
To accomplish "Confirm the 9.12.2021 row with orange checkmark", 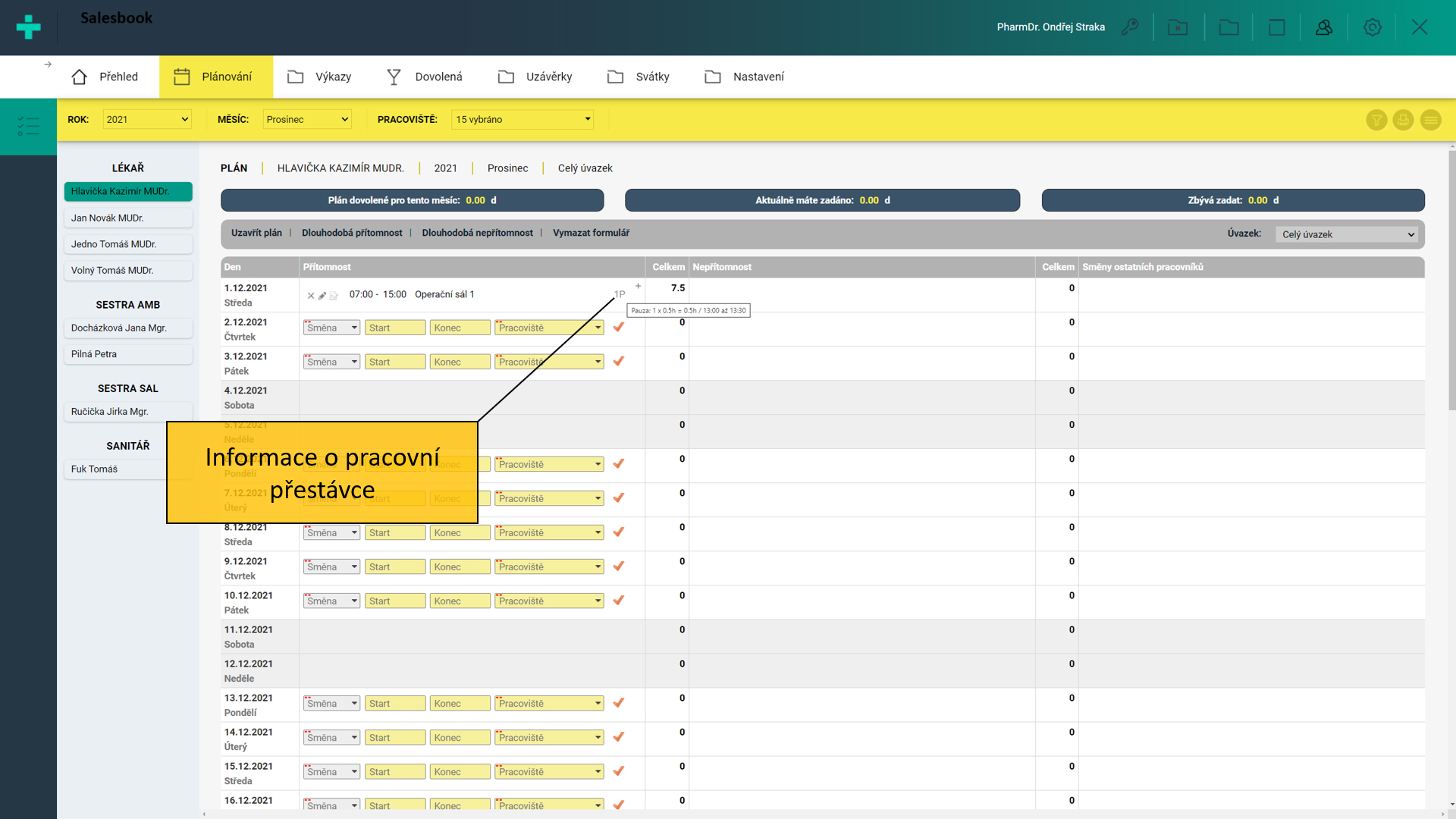I will point(619,566).
